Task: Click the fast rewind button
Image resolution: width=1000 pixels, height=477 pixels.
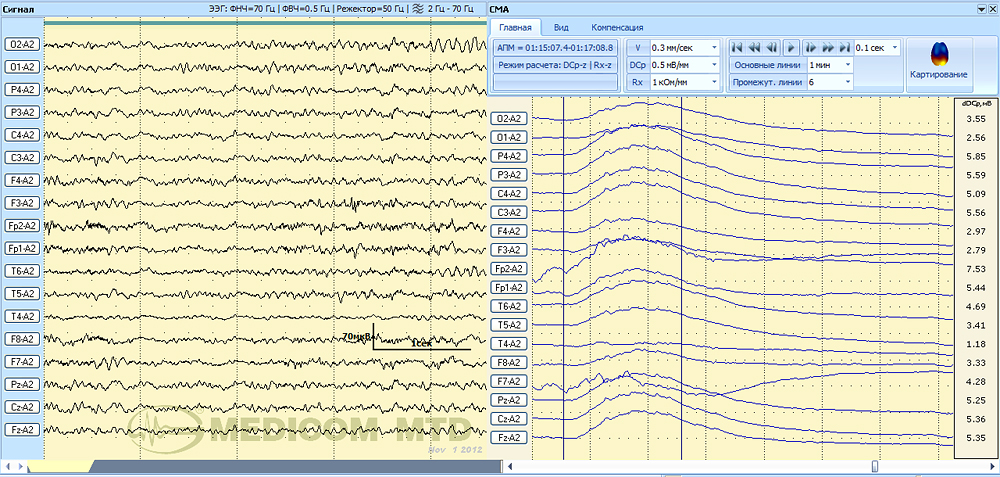Action: 754,47
